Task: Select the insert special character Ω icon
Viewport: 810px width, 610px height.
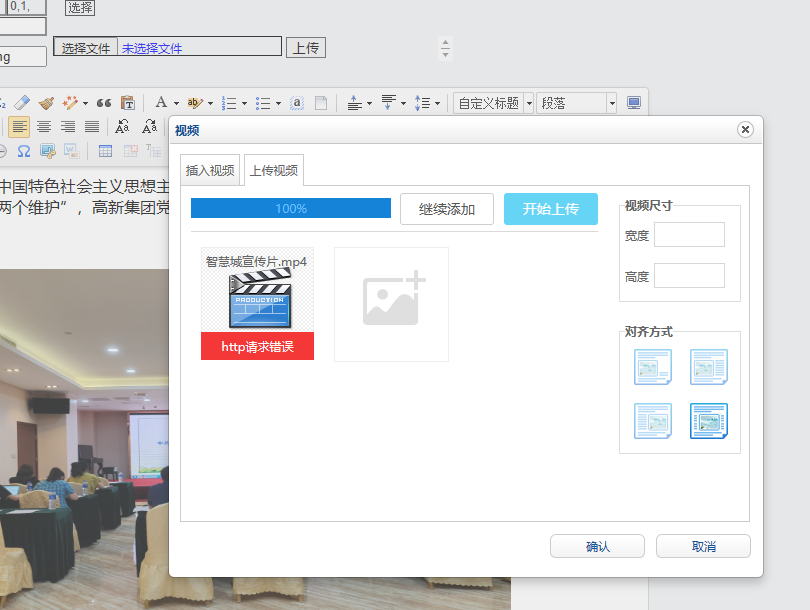Action: click(24, 151)
